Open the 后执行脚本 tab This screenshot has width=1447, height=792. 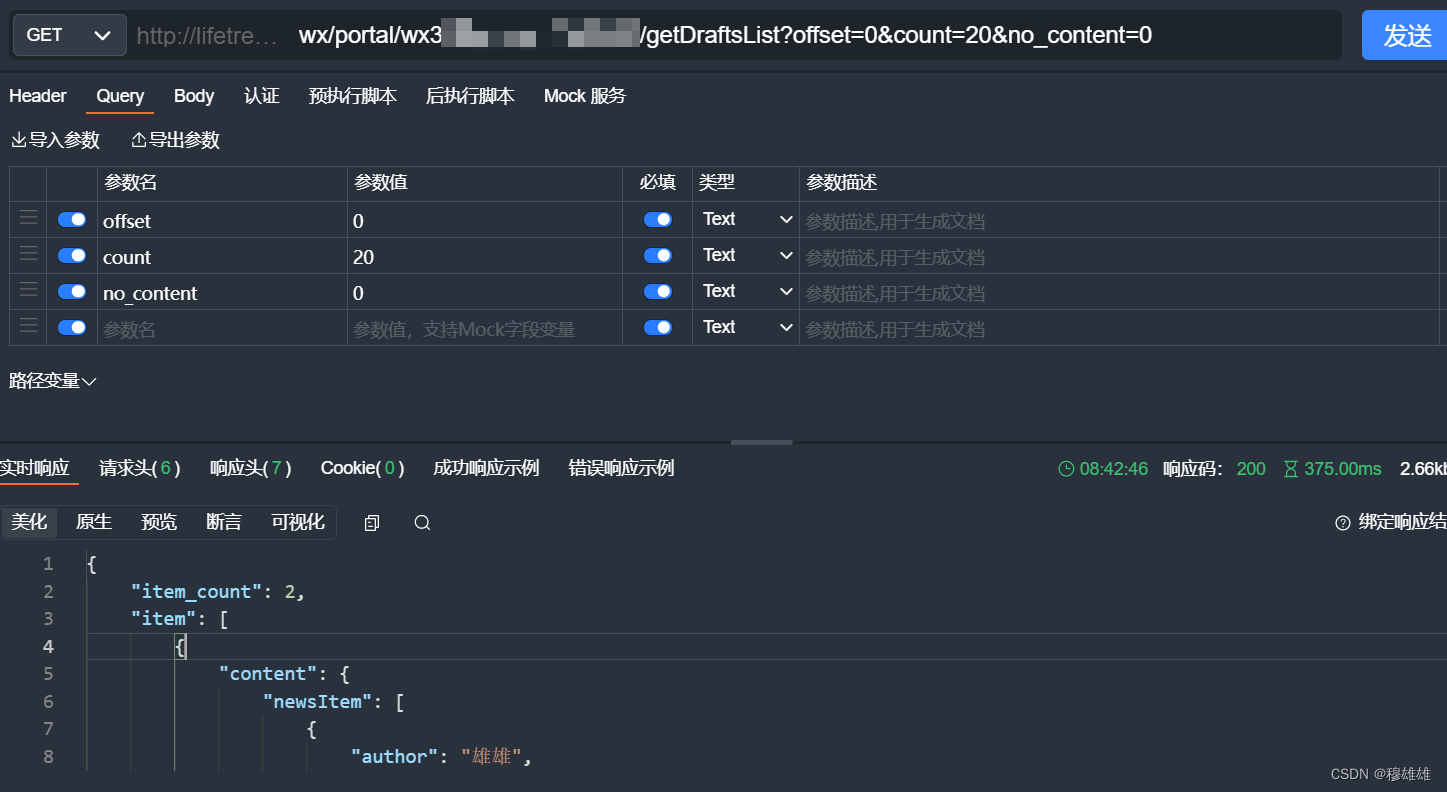point(470,96)
